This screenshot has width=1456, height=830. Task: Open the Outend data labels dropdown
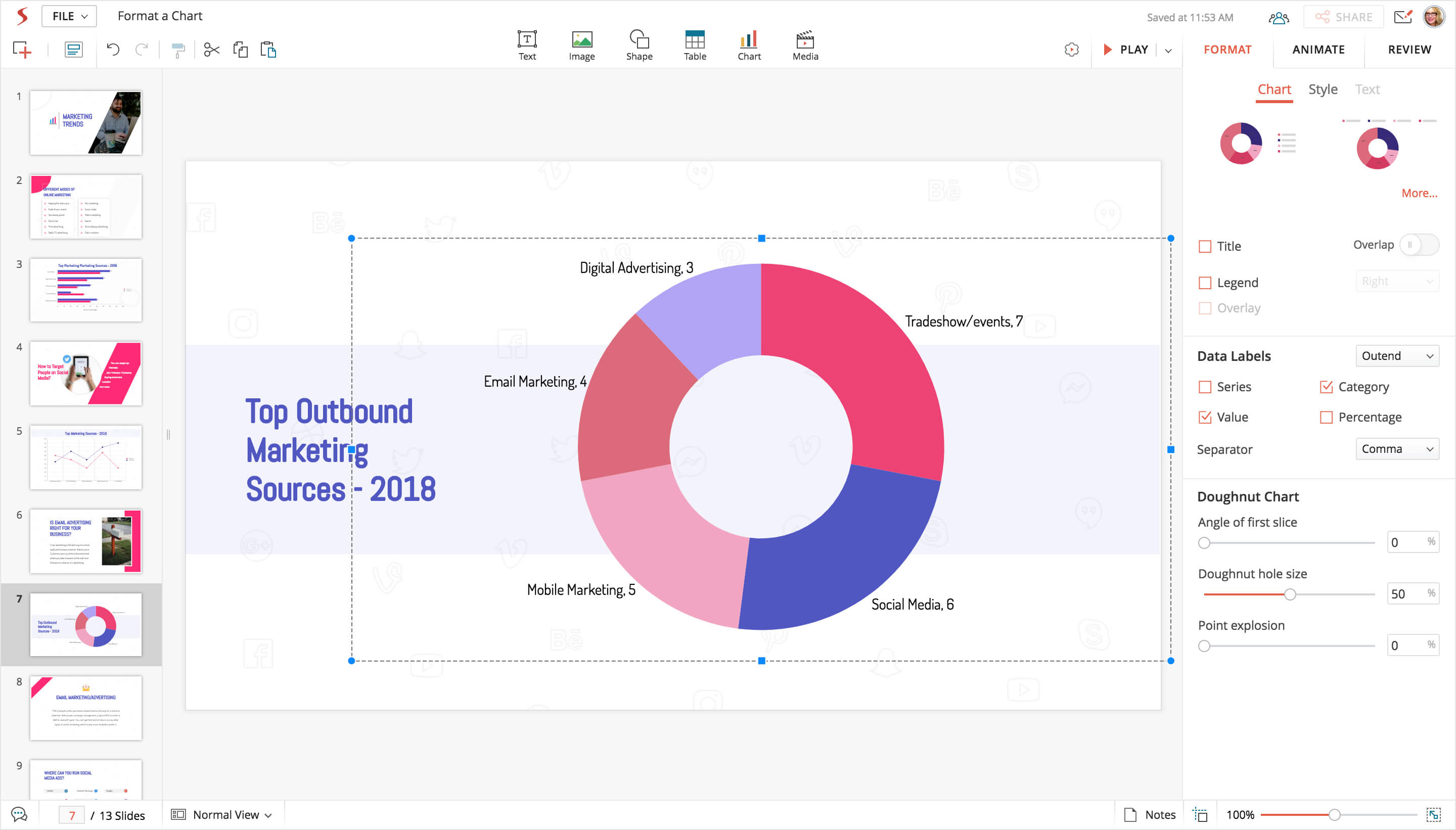(1397, 356)
